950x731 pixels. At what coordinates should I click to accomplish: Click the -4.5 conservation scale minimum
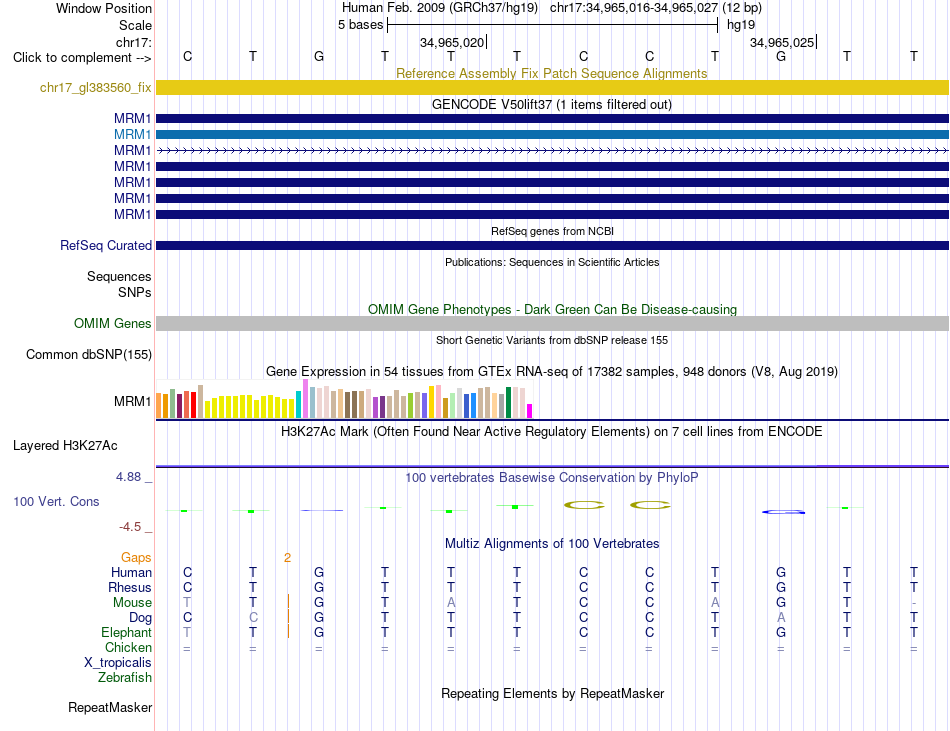coord(130,527)
